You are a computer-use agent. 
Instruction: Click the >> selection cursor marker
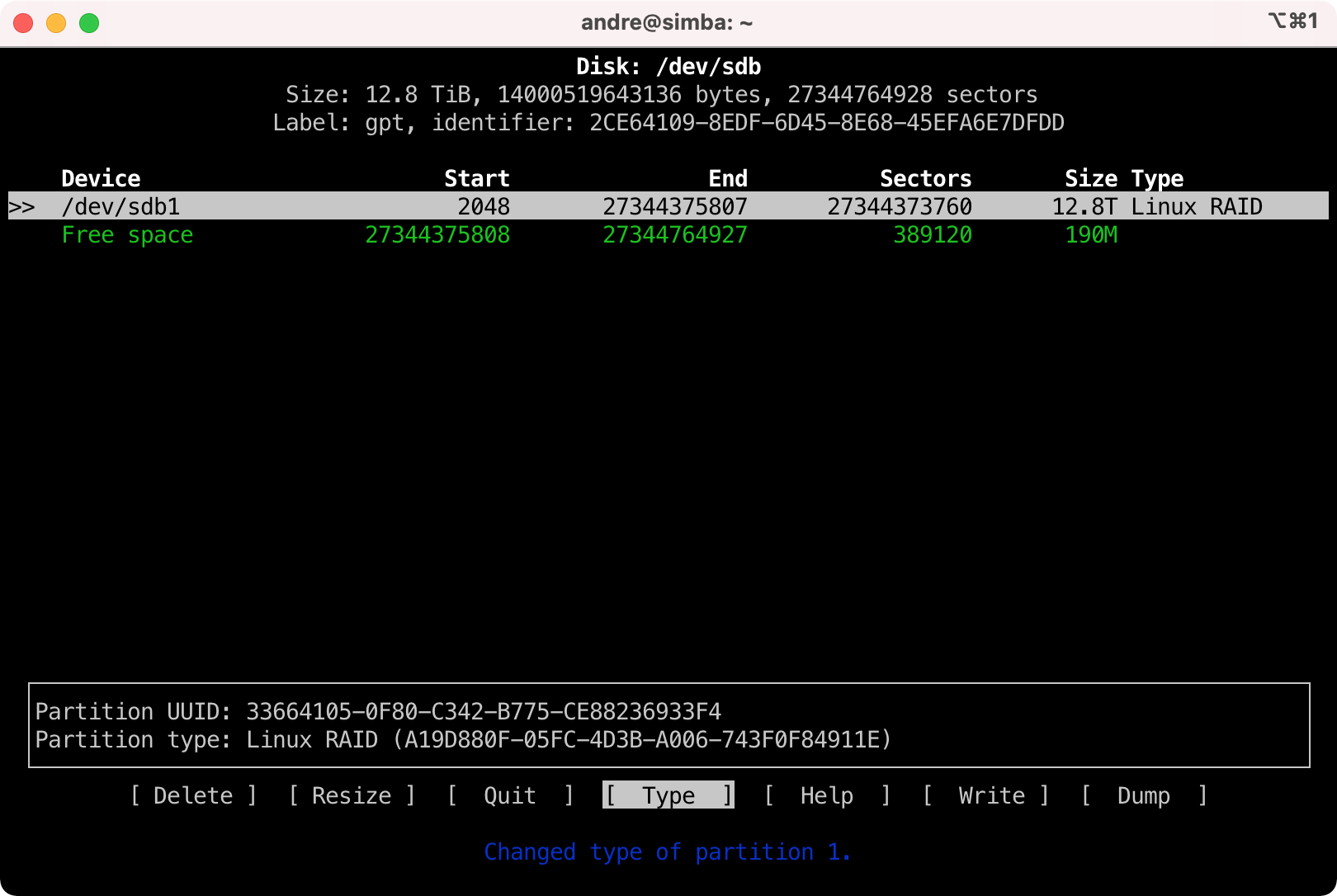pos(22,207)
